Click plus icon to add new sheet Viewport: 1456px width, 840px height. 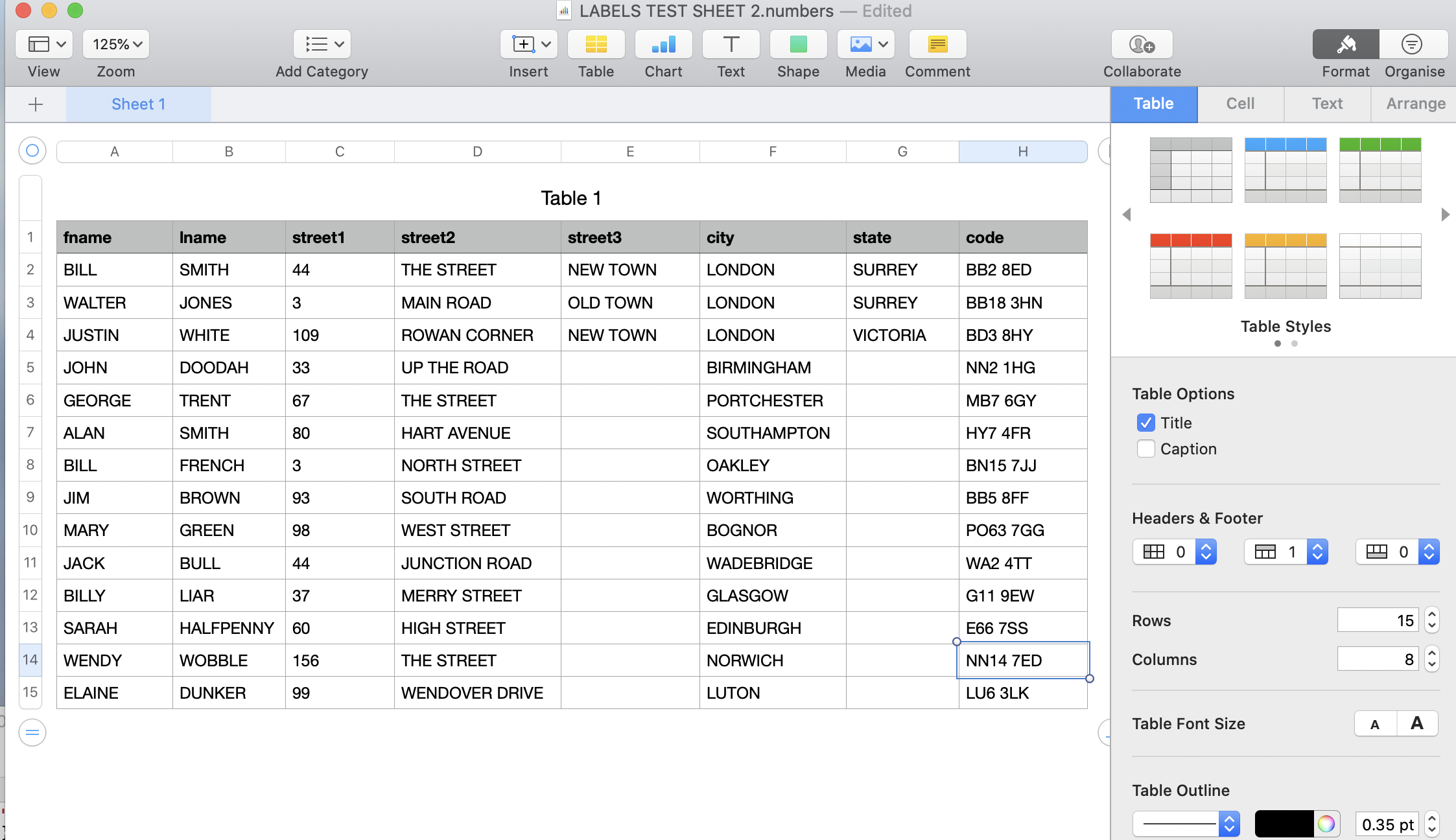click(36, 104)
